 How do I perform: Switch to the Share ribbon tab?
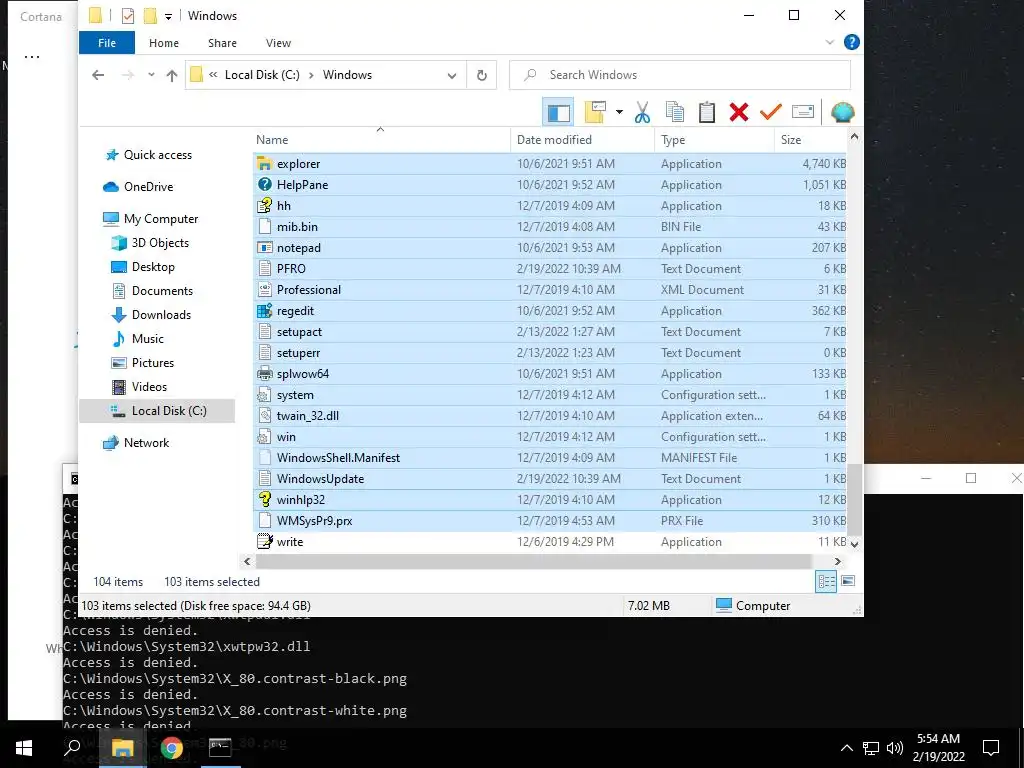tap(222, 43)
